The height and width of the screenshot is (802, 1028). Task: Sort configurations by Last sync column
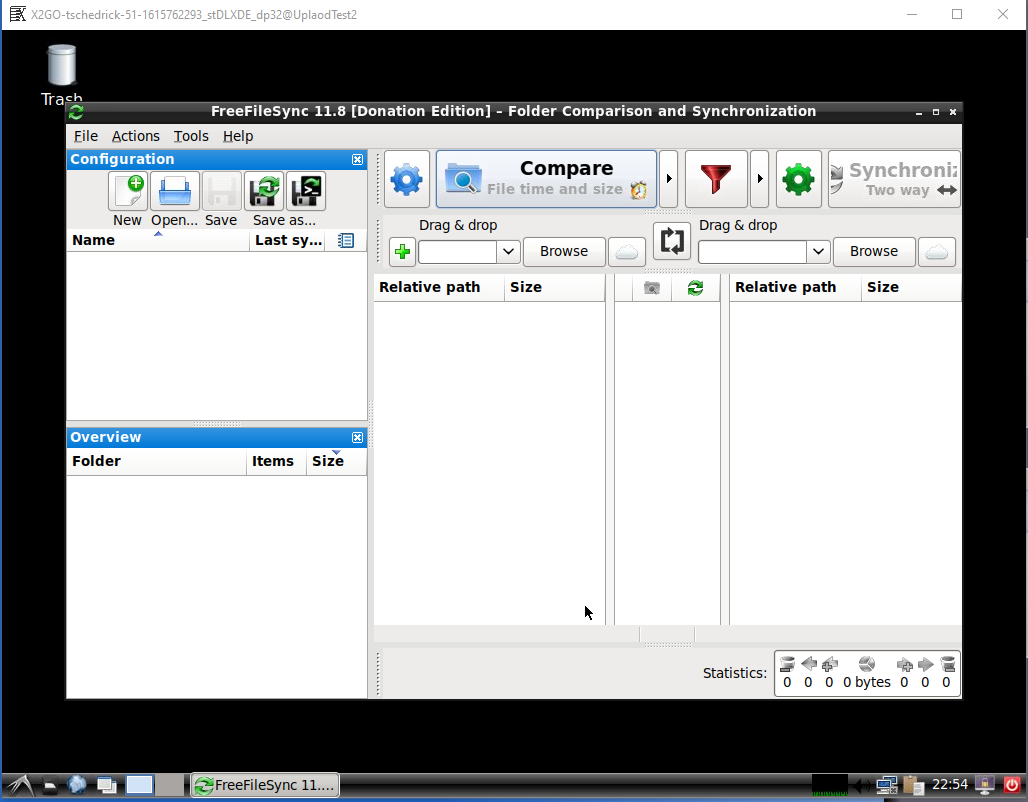[288, 241]
